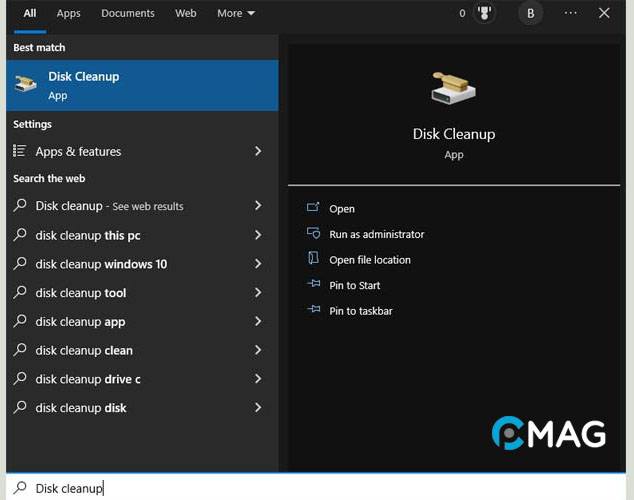Open the user account B avatar

pyautogui.click(x=529, y=13)
